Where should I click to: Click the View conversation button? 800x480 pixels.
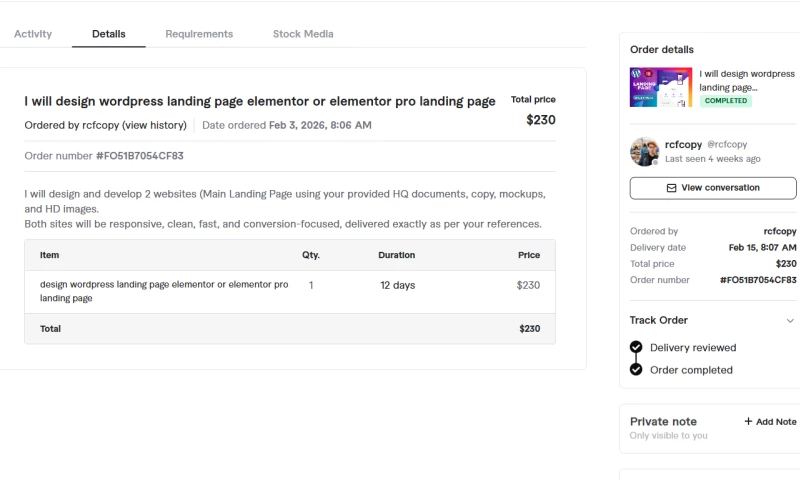point(713,188)
